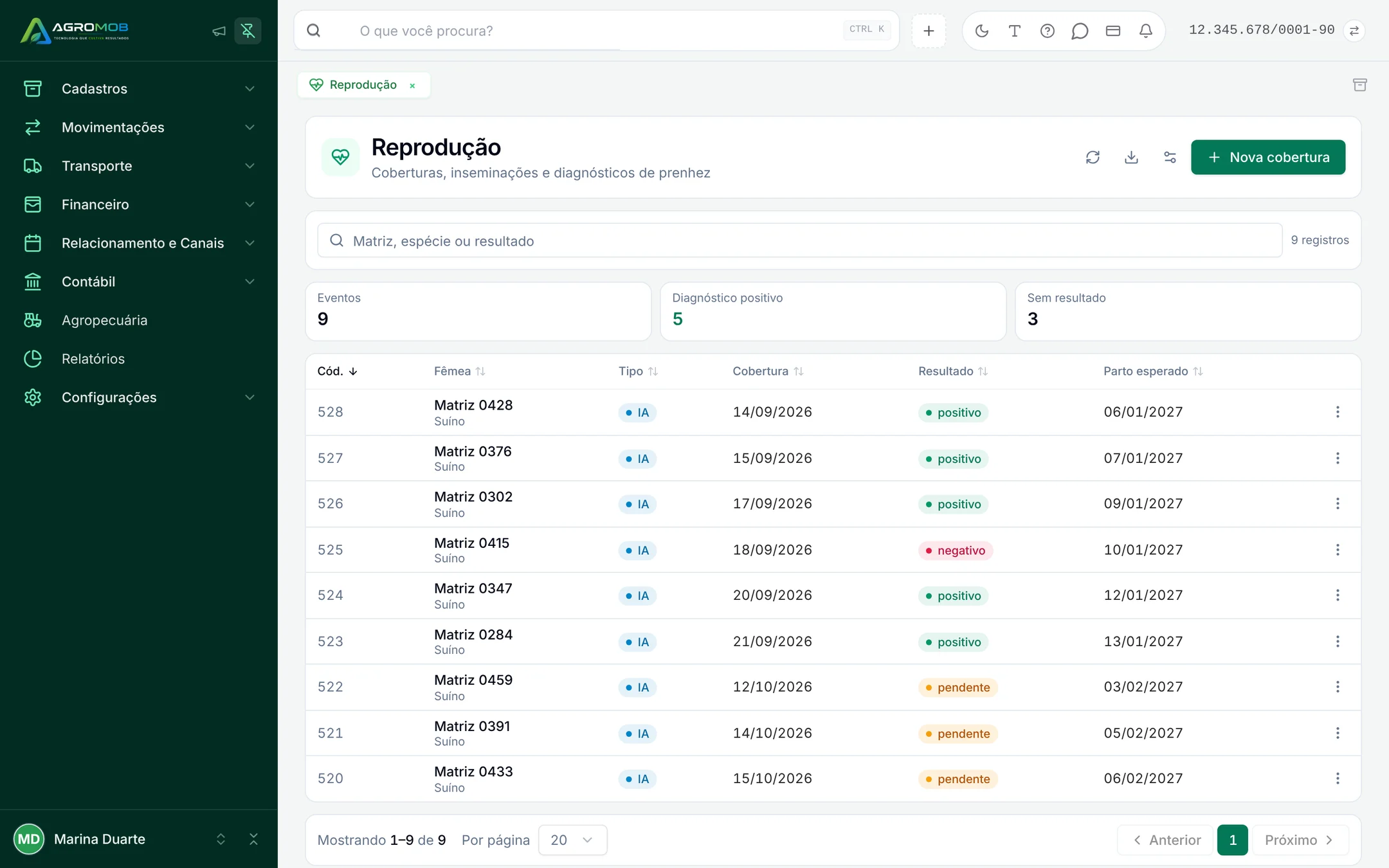1389x868 pixels.
Task: Expand the Transporte menu
Action: [x=139, y=166]
